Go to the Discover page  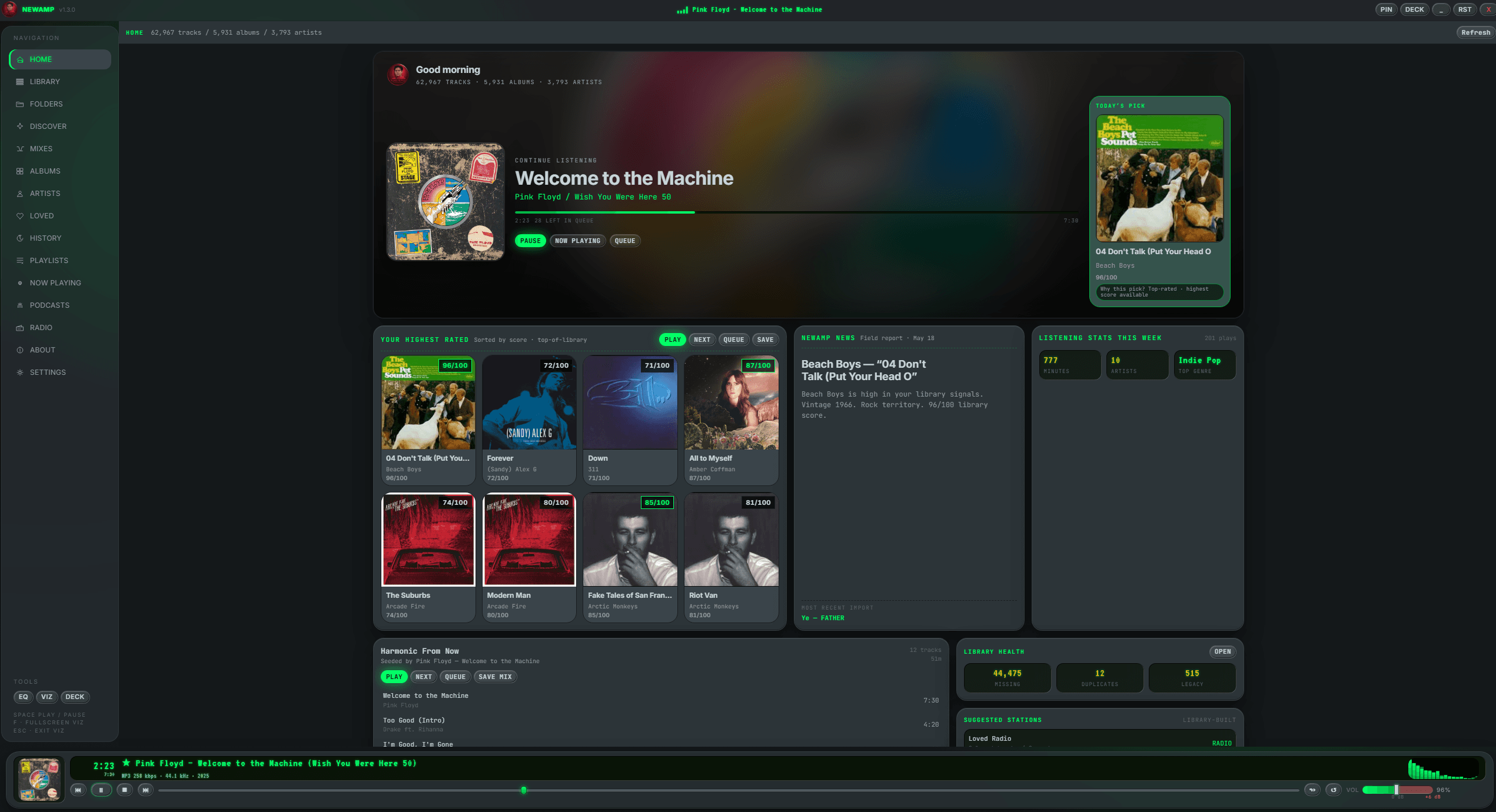pos(60,127)
